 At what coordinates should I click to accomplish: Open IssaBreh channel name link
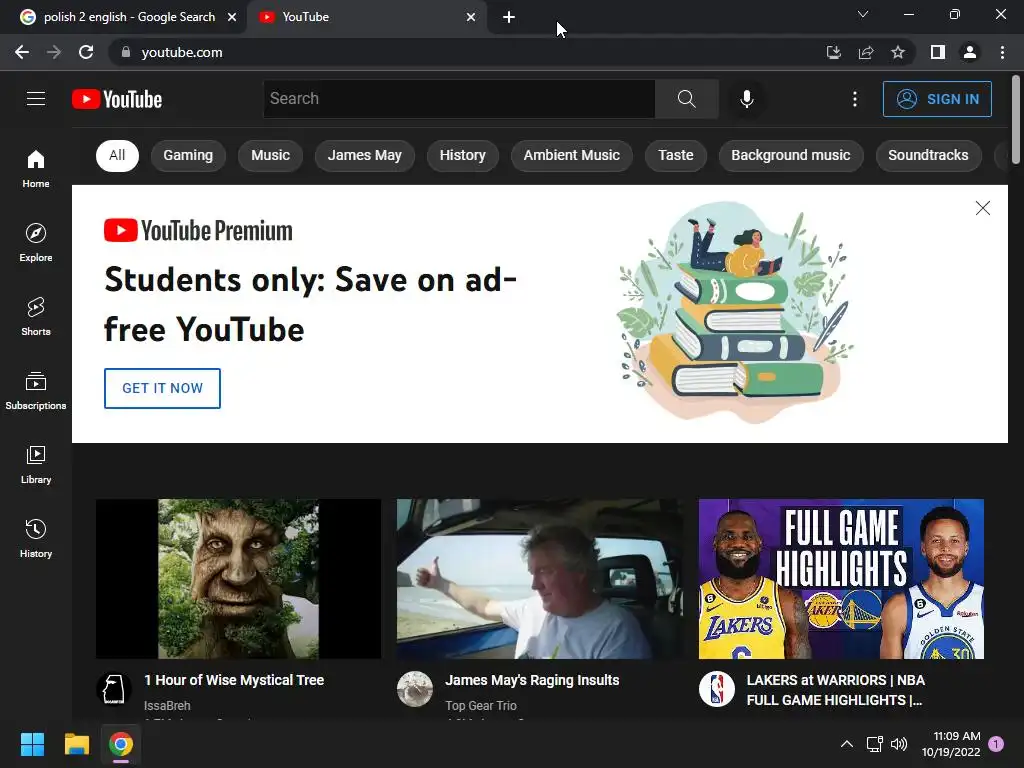pyautogui.click(x=167, y=706)
